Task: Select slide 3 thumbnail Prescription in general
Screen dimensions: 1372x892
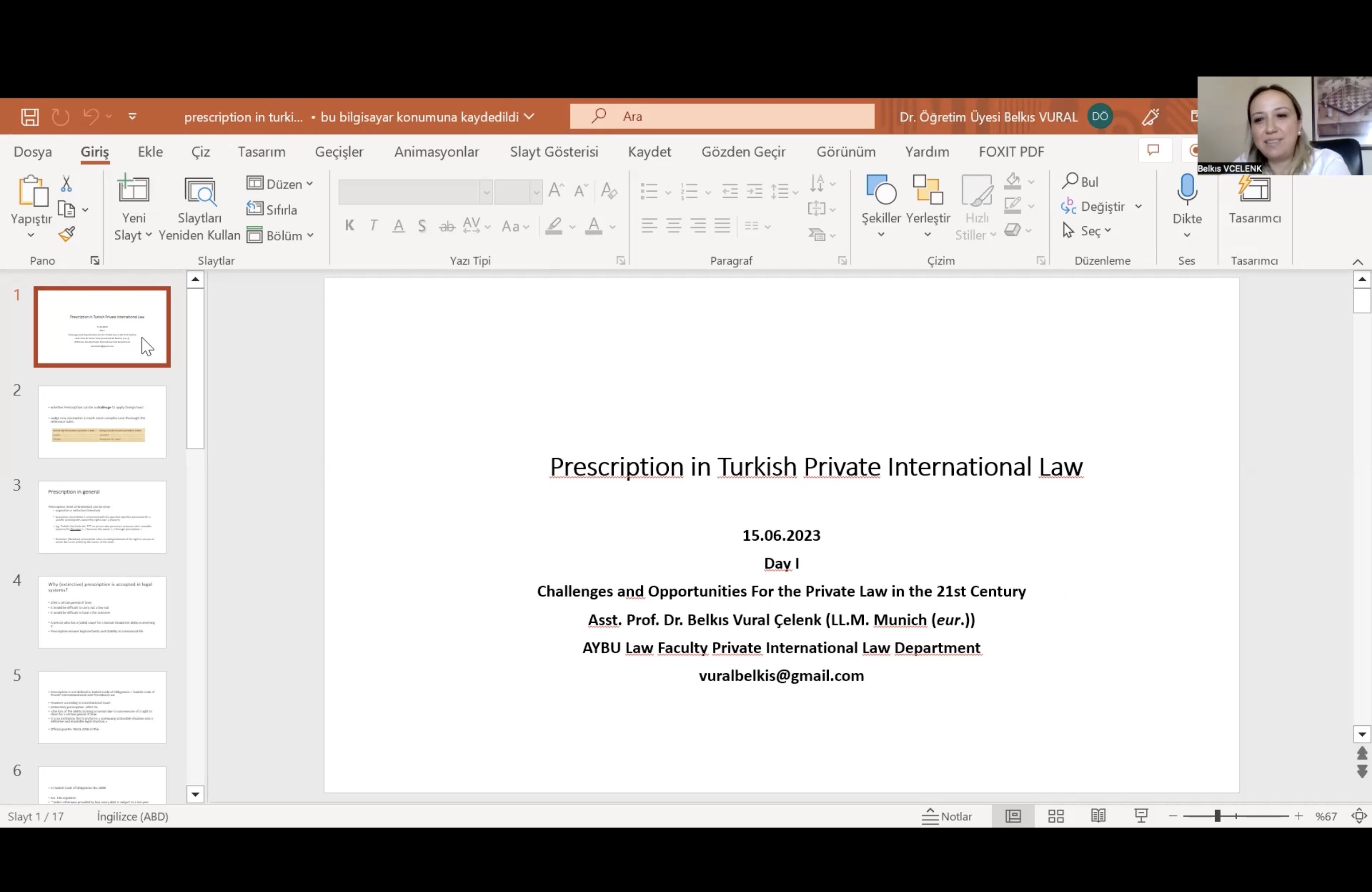Action: click(102, 517)
